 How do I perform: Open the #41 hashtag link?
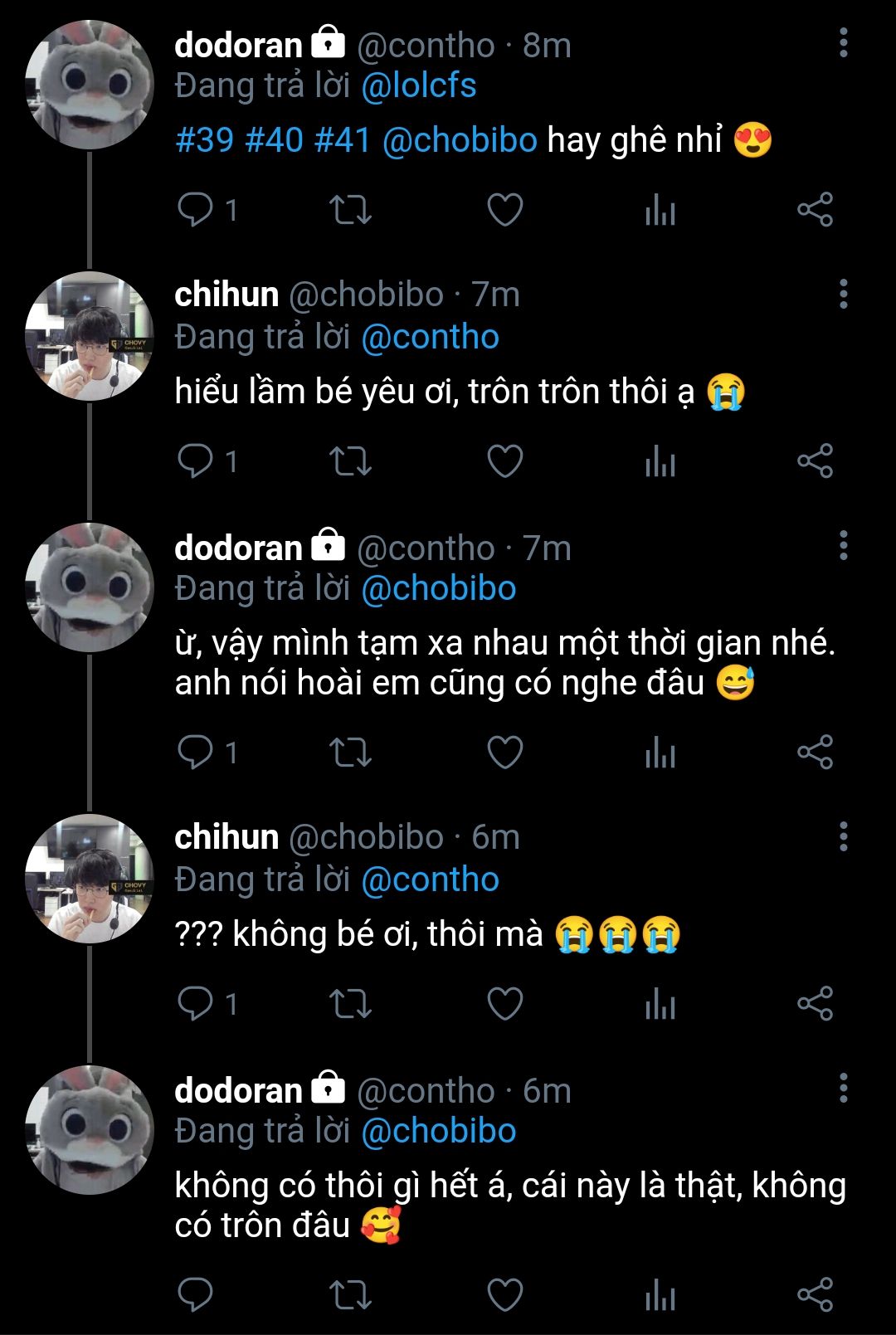(x=342, y=140)
